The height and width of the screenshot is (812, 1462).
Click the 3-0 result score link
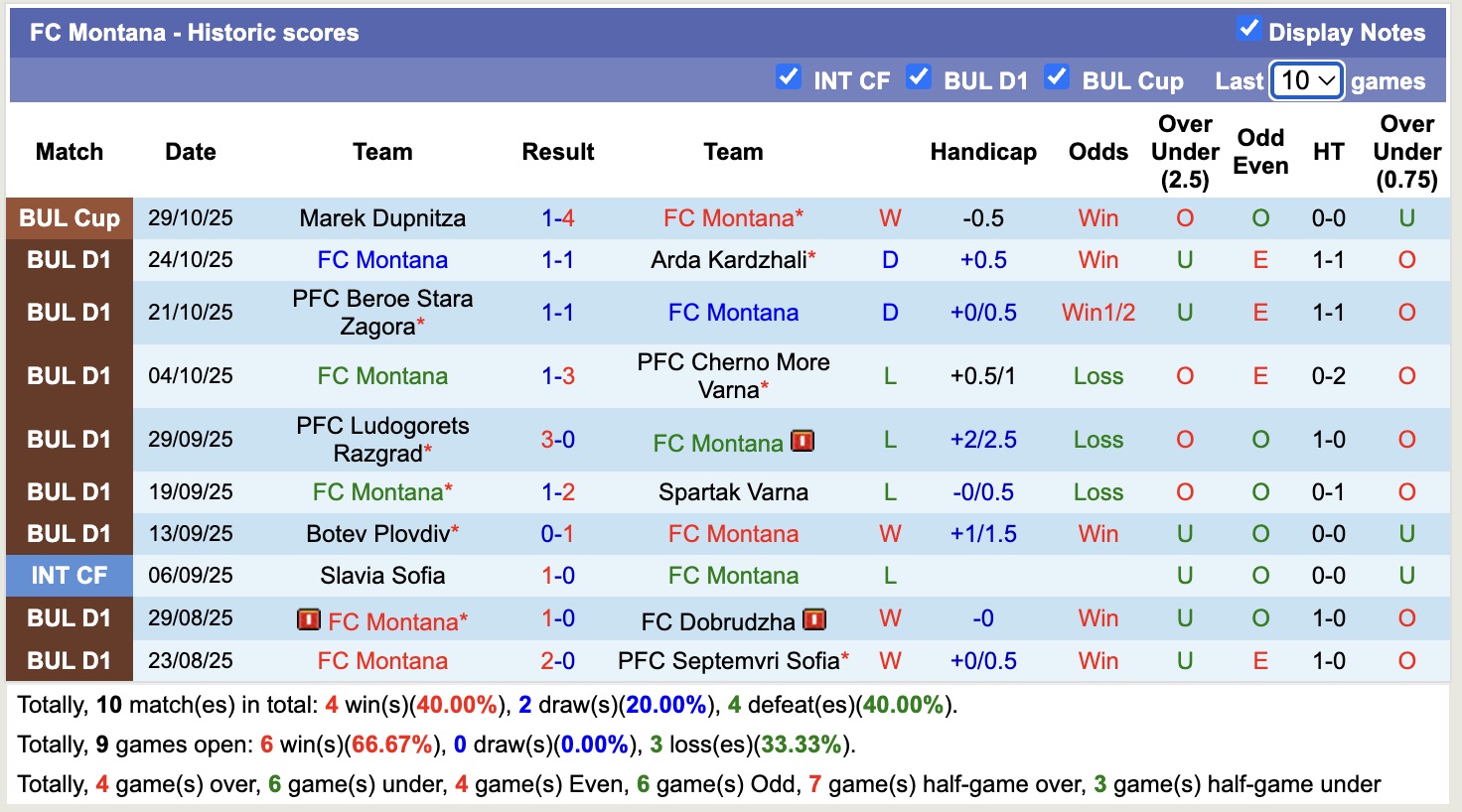tap(558, 440)
